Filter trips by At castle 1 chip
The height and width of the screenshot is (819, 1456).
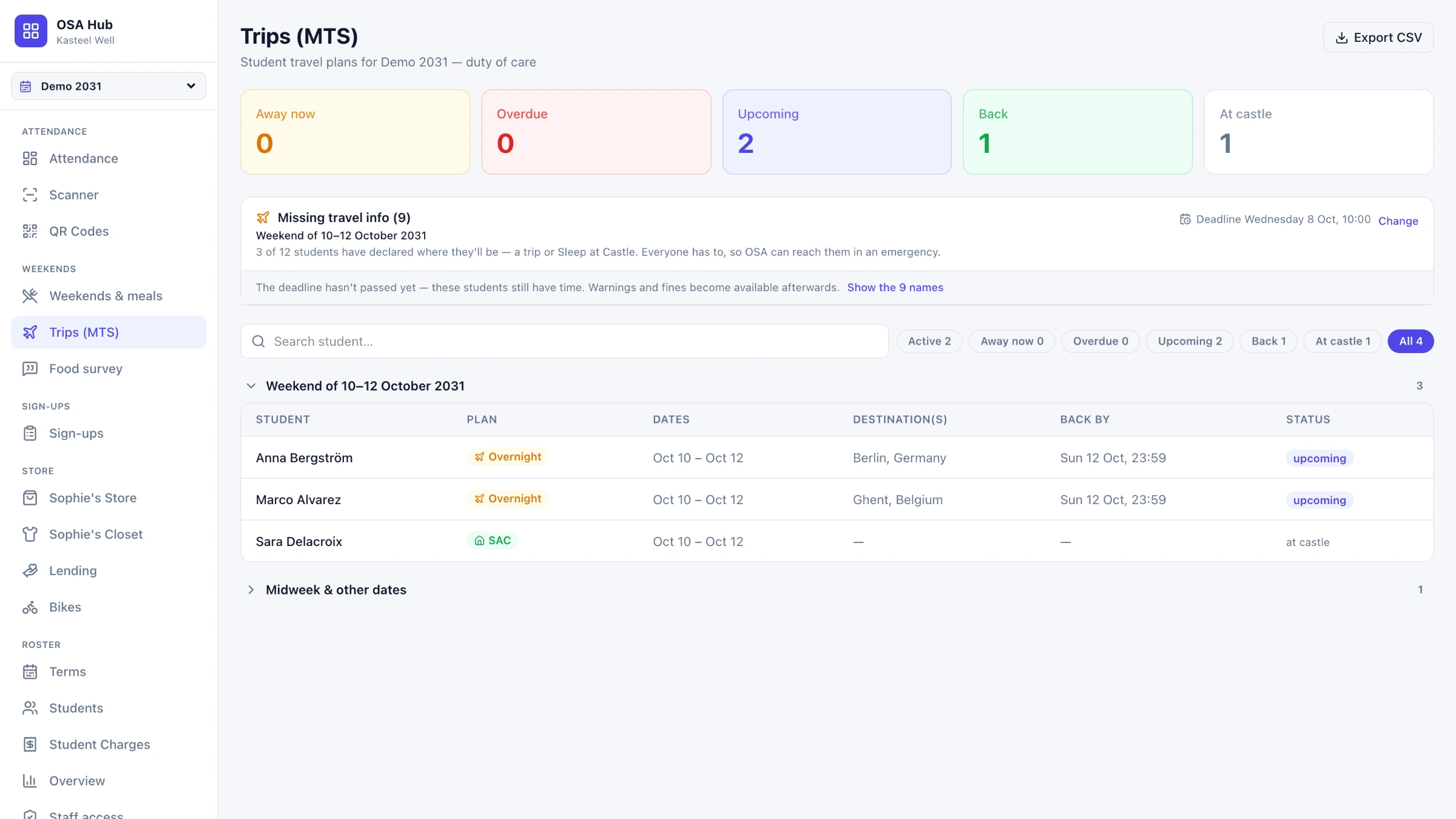tap(1343, 341)
